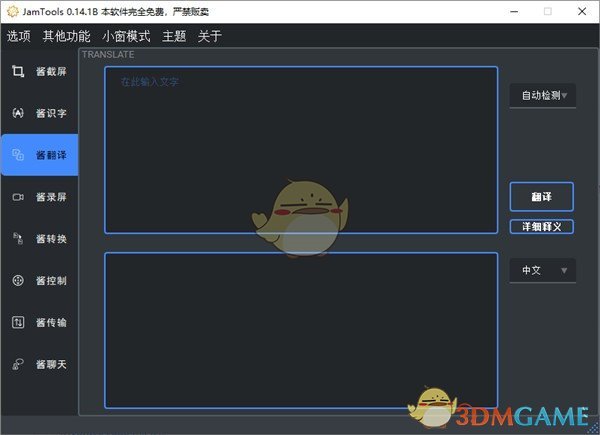Switch to the 酱截屏 tab label
Screen dimensions: 600x435
[51, 72]
